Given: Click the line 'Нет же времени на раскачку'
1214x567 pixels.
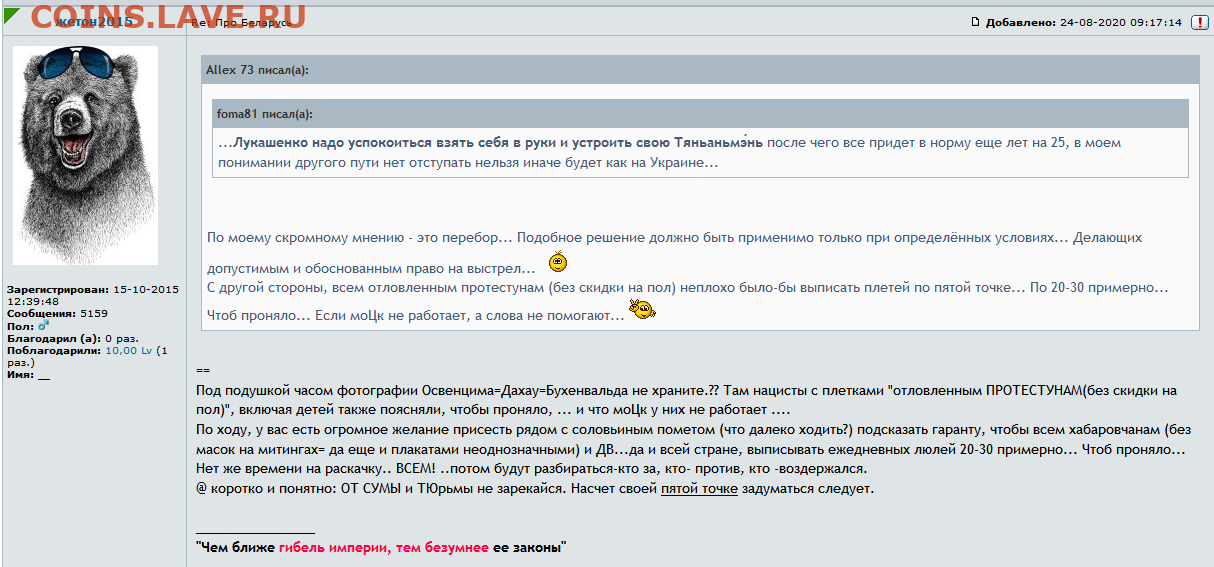Looking at the screenshot, I should (532, 470).
